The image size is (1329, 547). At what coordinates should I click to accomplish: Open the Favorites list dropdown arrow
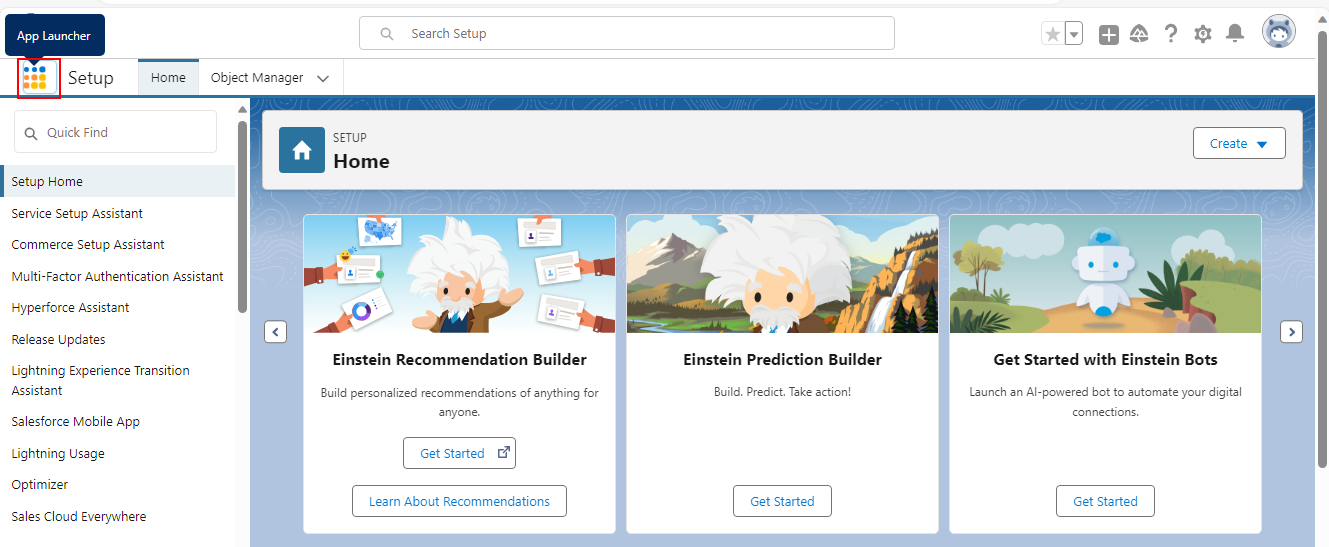click(1074, 34)
